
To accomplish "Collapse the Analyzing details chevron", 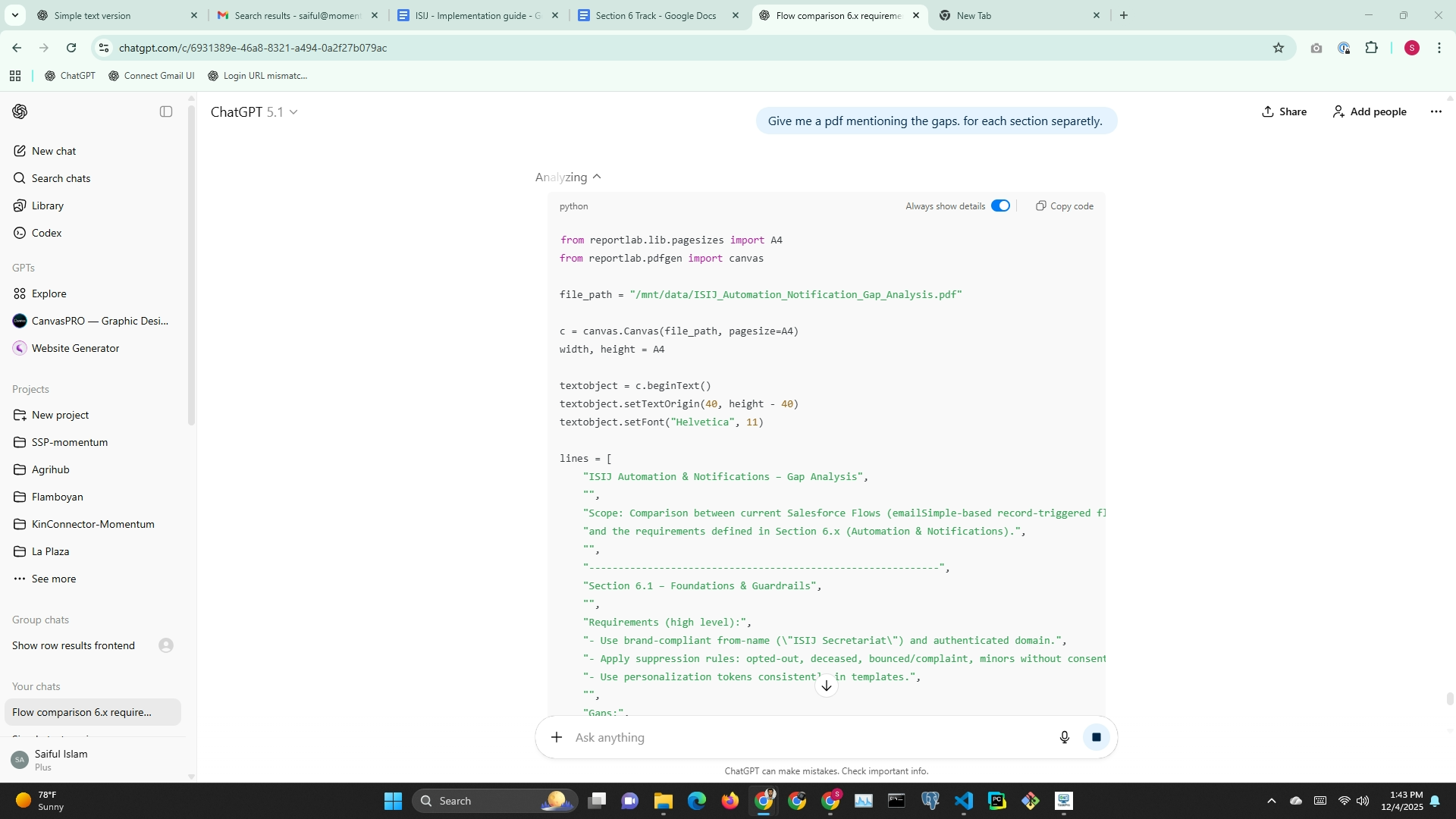I will 597,177.
